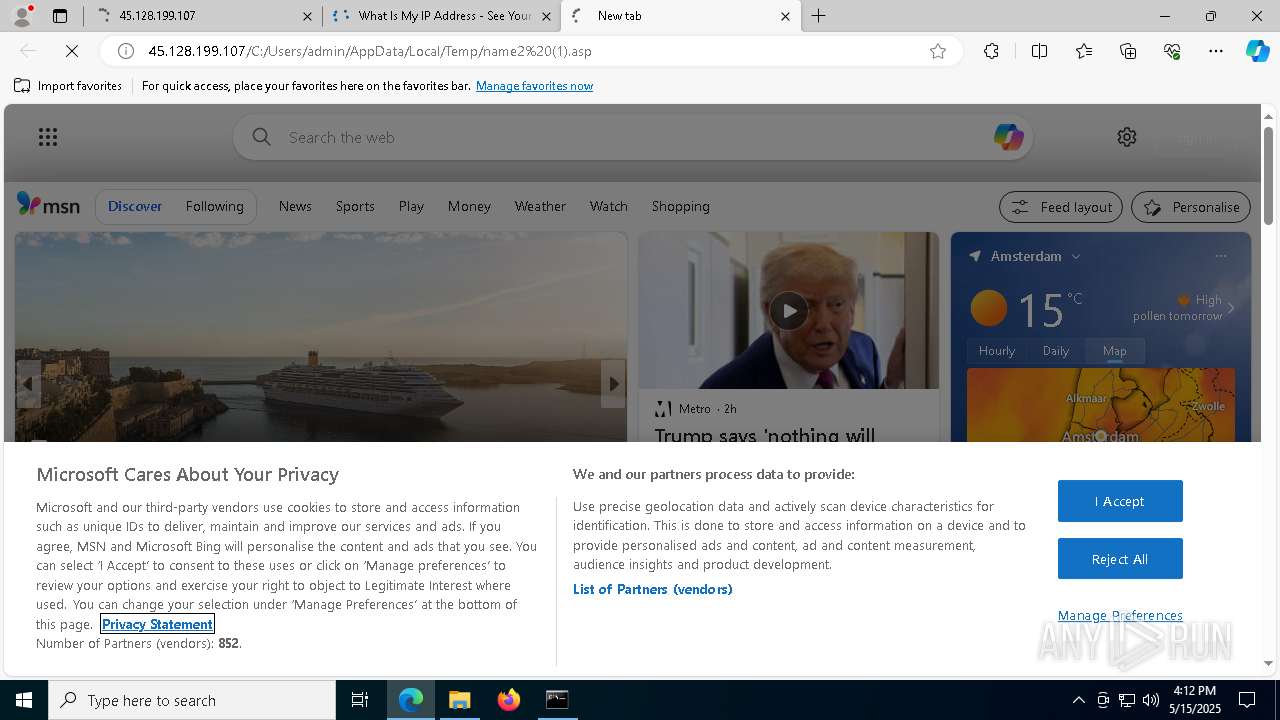Open MSN page settings gear
This screenshot has width=1280, height=720.
coord(1127,137)
